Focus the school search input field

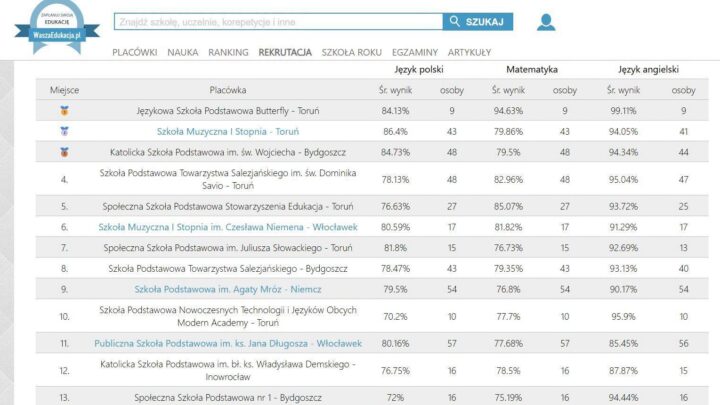[x=278, y=22]
